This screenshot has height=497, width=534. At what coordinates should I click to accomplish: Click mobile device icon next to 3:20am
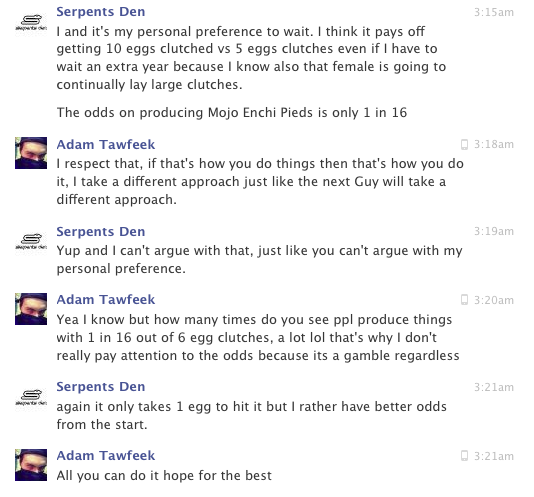(x=464, y=300)
